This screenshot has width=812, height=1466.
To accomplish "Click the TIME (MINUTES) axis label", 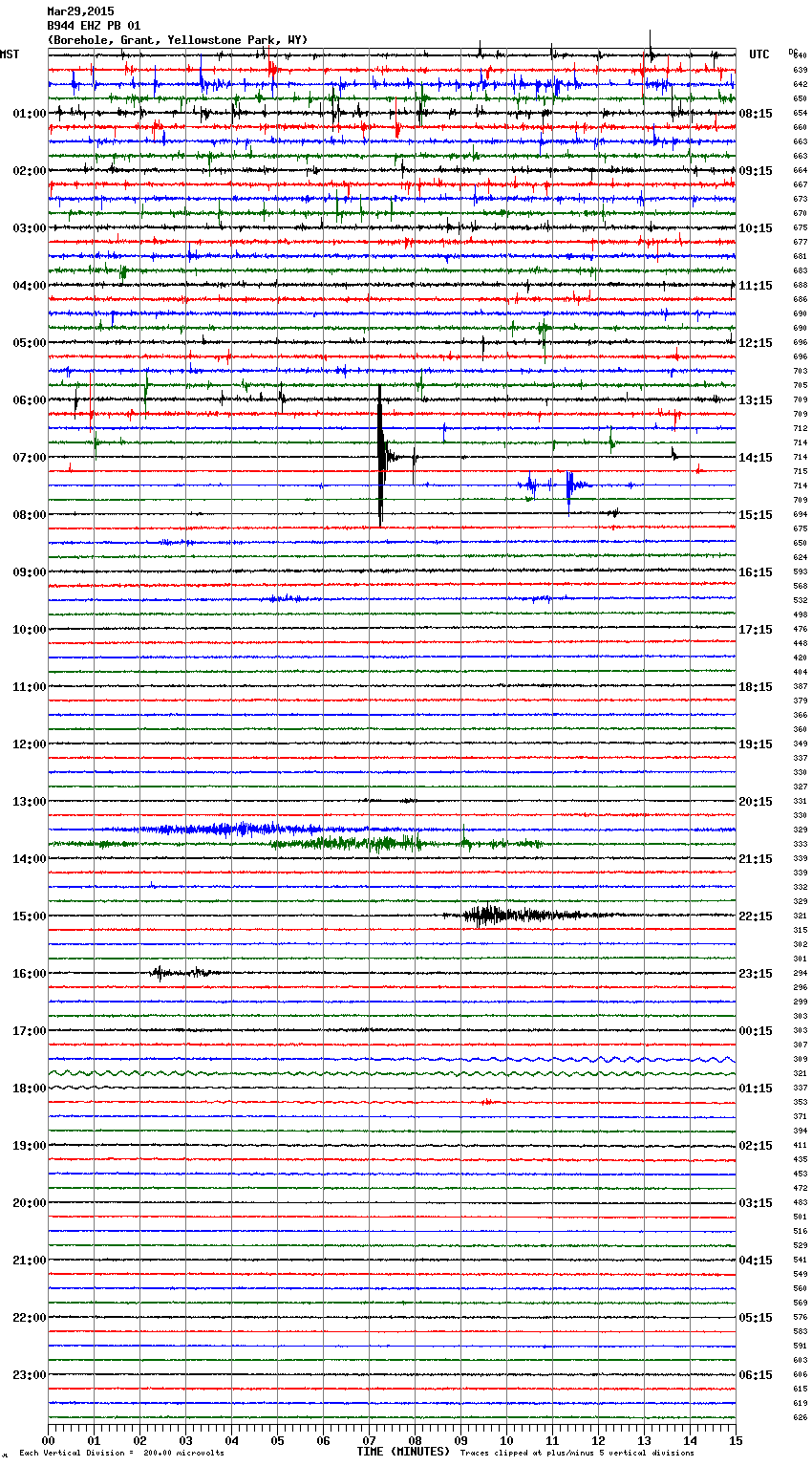I will coord(403,1452).
